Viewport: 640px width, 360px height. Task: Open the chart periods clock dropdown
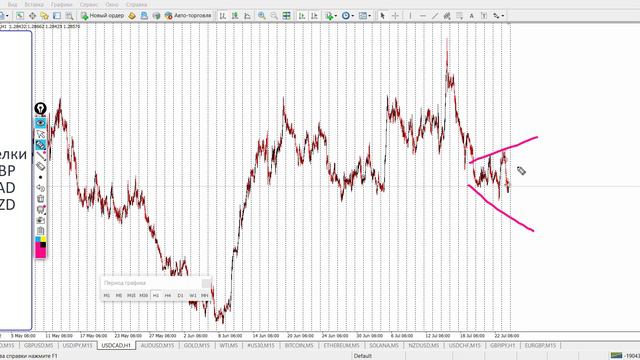[348, 16]
